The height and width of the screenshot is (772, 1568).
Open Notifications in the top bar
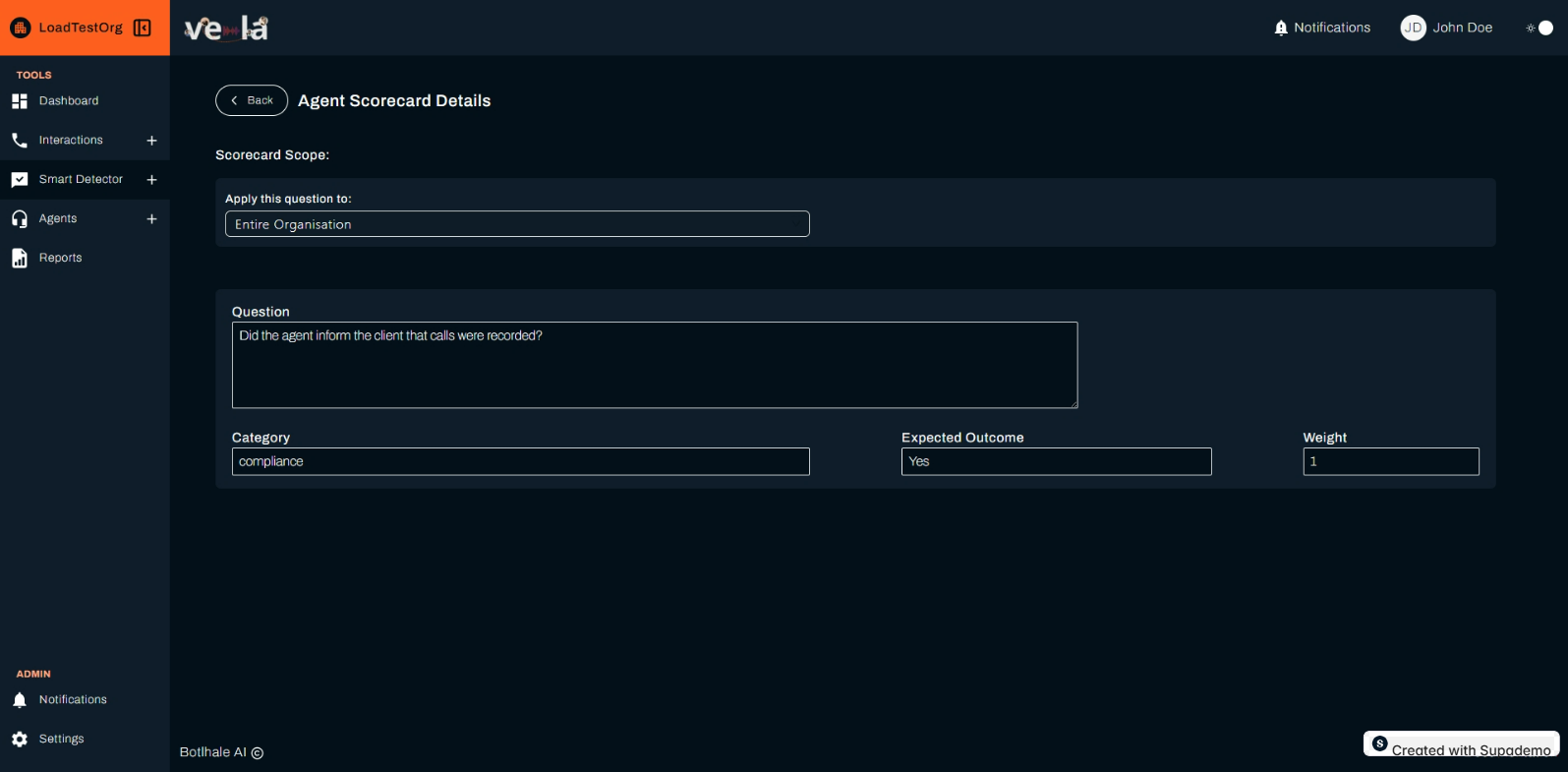click(x=1322, y=29)
